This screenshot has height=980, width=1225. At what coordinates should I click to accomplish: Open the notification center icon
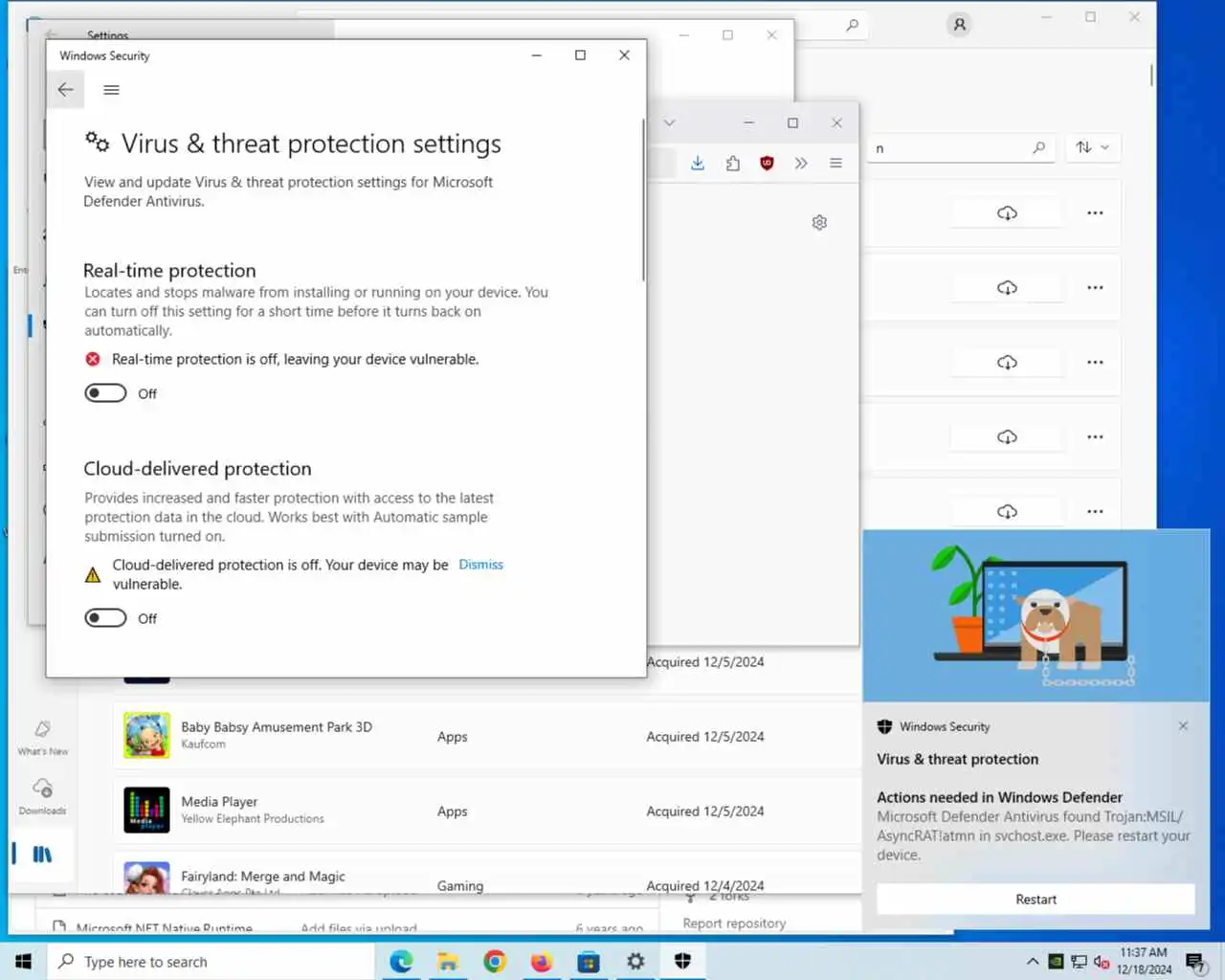tap(1195, 962)
